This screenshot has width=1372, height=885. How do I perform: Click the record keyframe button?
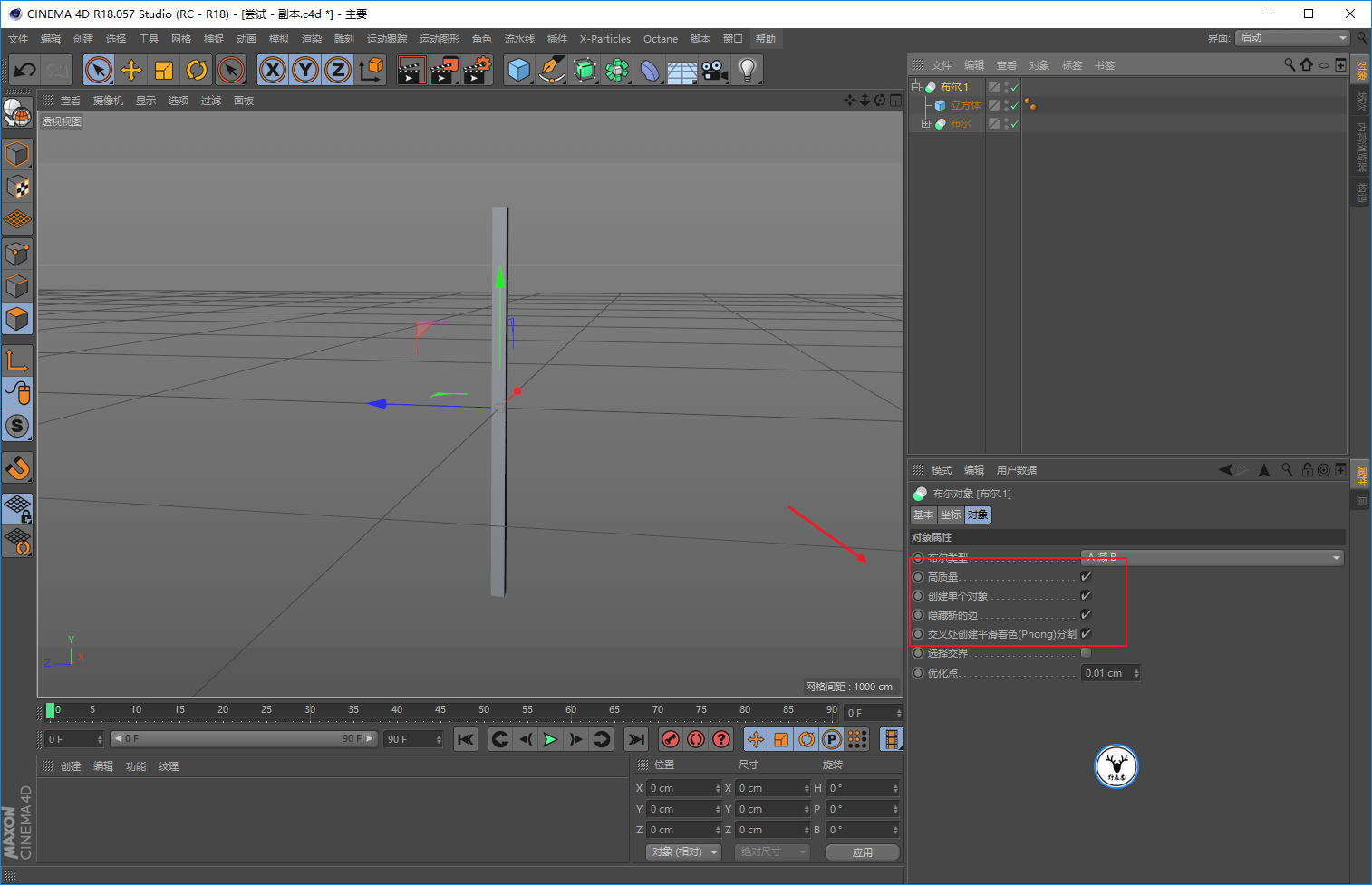671,739
